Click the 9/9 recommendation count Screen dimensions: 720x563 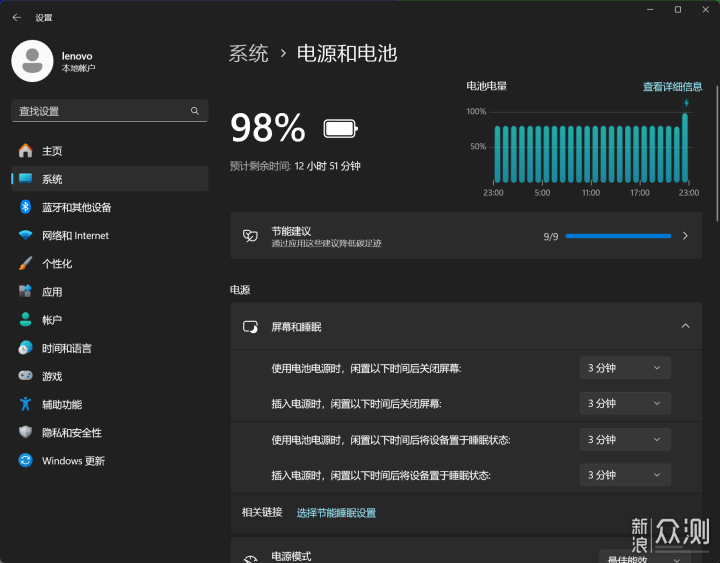pyautogui.click(x=551, y=236)
